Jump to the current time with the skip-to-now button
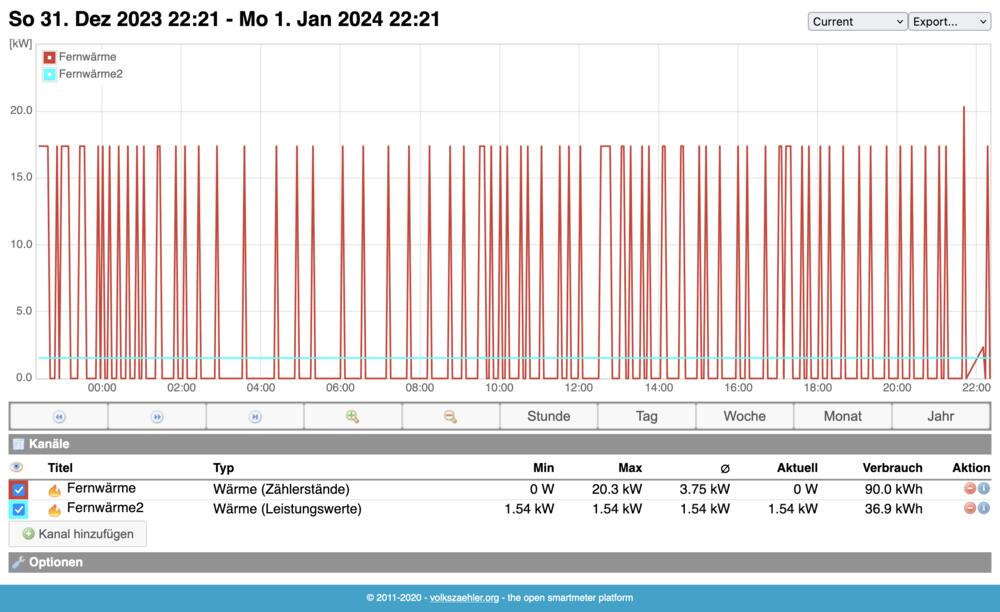The width and height of the screenshot is (1000, 612). pos(255,416)
